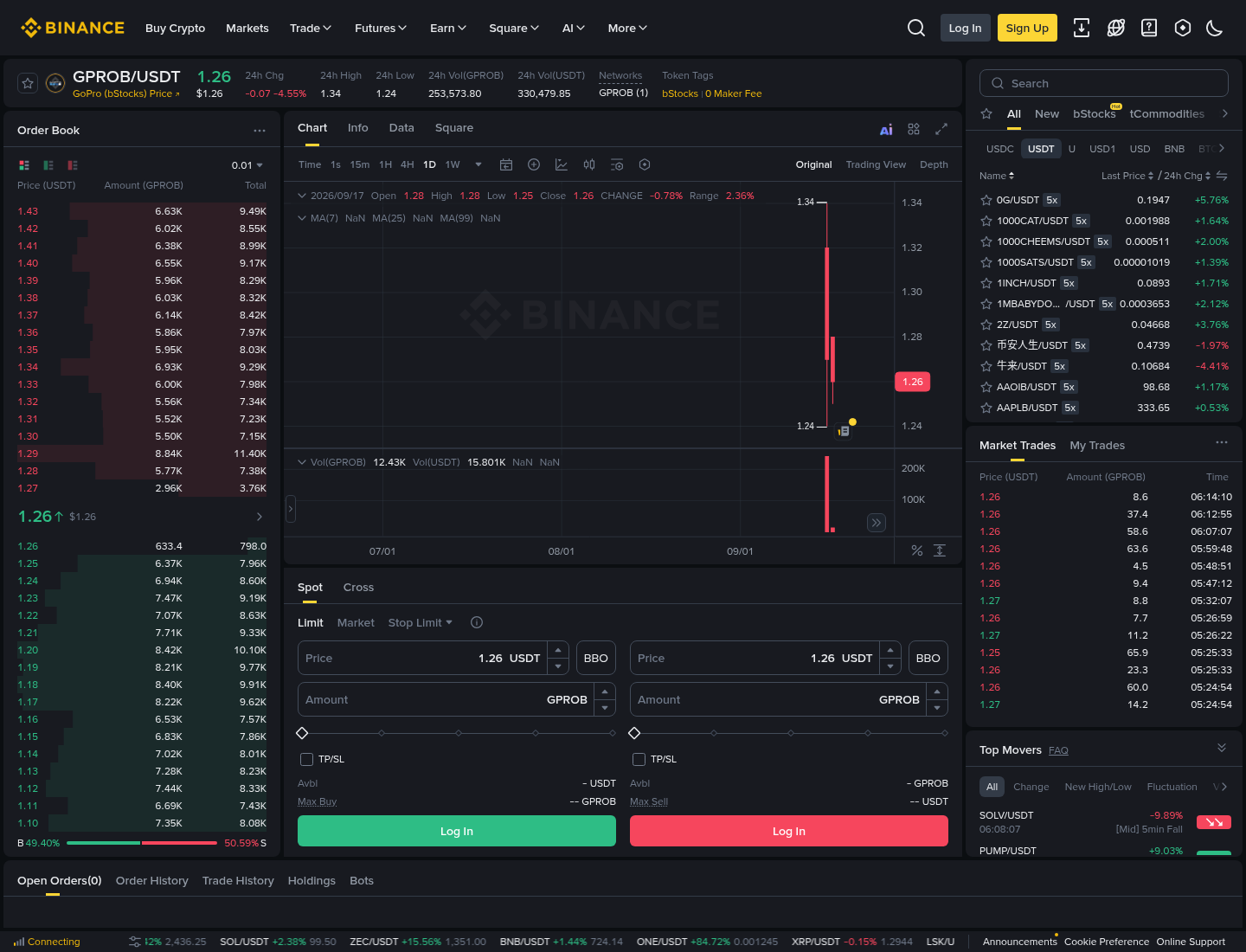This screenshot has width=1246, height=952.
Task: Open the chart settings list icon
Action: [x=617, y=164]
